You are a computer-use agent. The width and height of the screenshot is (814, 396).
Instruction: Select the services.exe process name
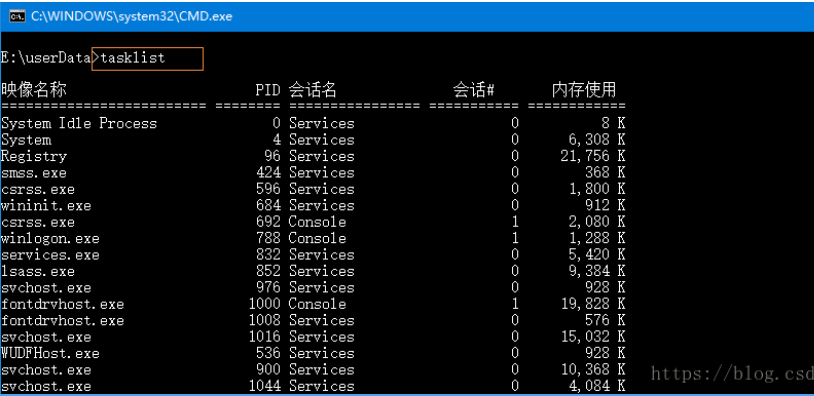(50, 255)
